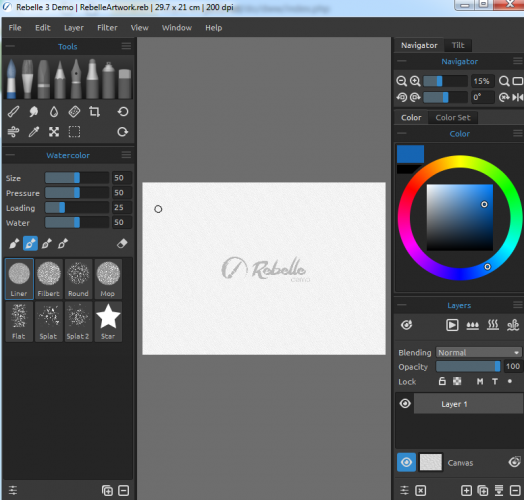Choose the Mop brush preset
This screenshot has height=500, width=524.
coord(108,278)
